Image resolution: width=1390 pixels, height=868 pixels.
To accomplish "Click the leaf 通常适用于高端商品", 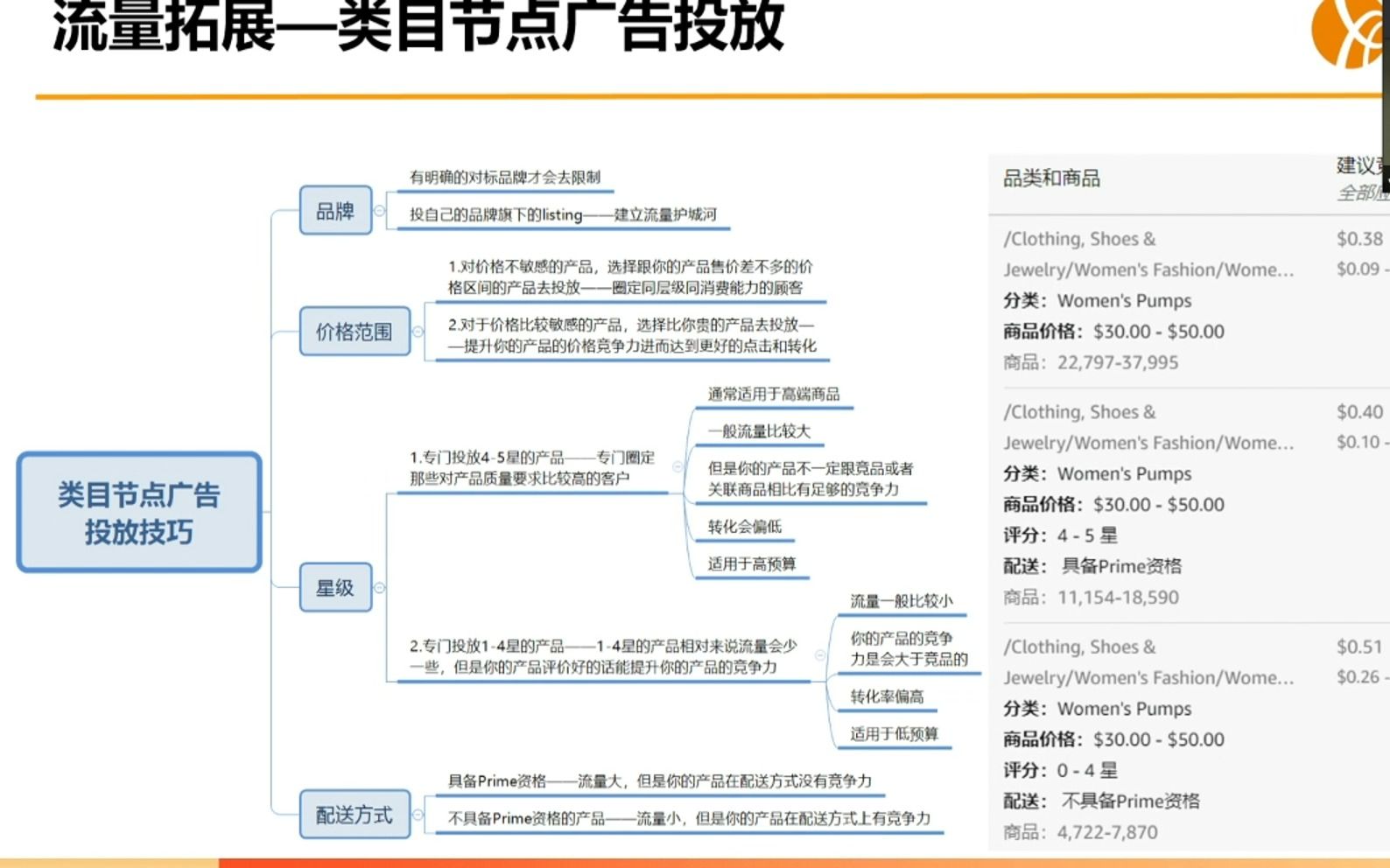I will point(774,395).
